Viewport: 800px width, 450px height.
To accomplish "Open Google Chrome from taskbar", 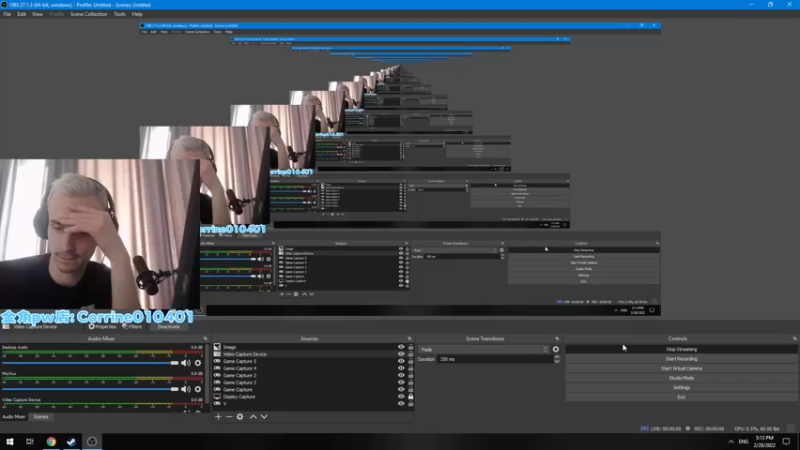I will pos(51,442).
